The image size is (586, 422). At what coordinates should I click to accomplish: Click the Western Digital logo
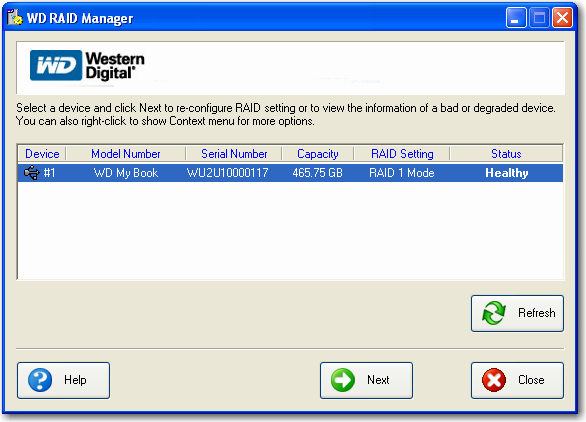click(x=87, y=66)
